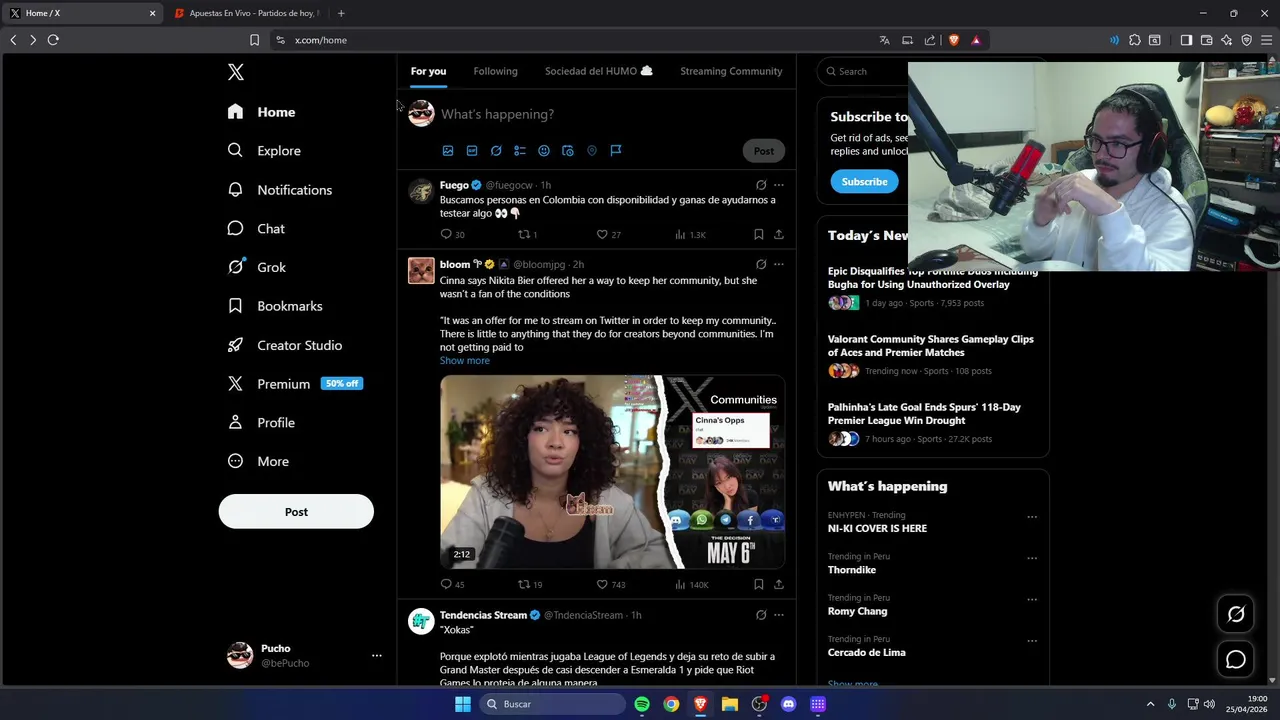
Task: Switch to Streaming Community tab
Action: 731,71
